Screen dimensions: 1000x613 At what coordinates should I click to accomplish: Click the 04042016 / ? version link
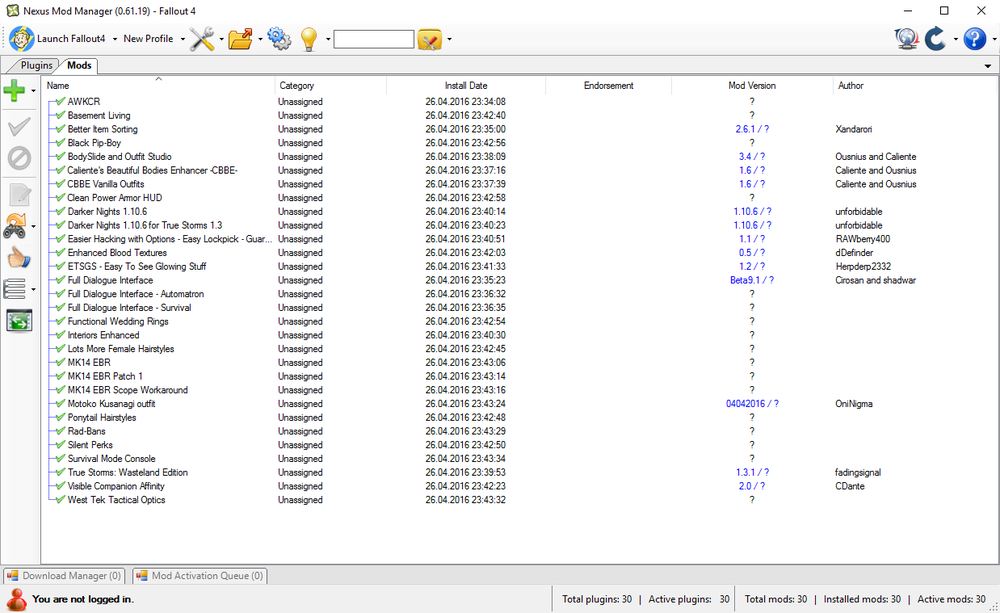pos(752,404)
